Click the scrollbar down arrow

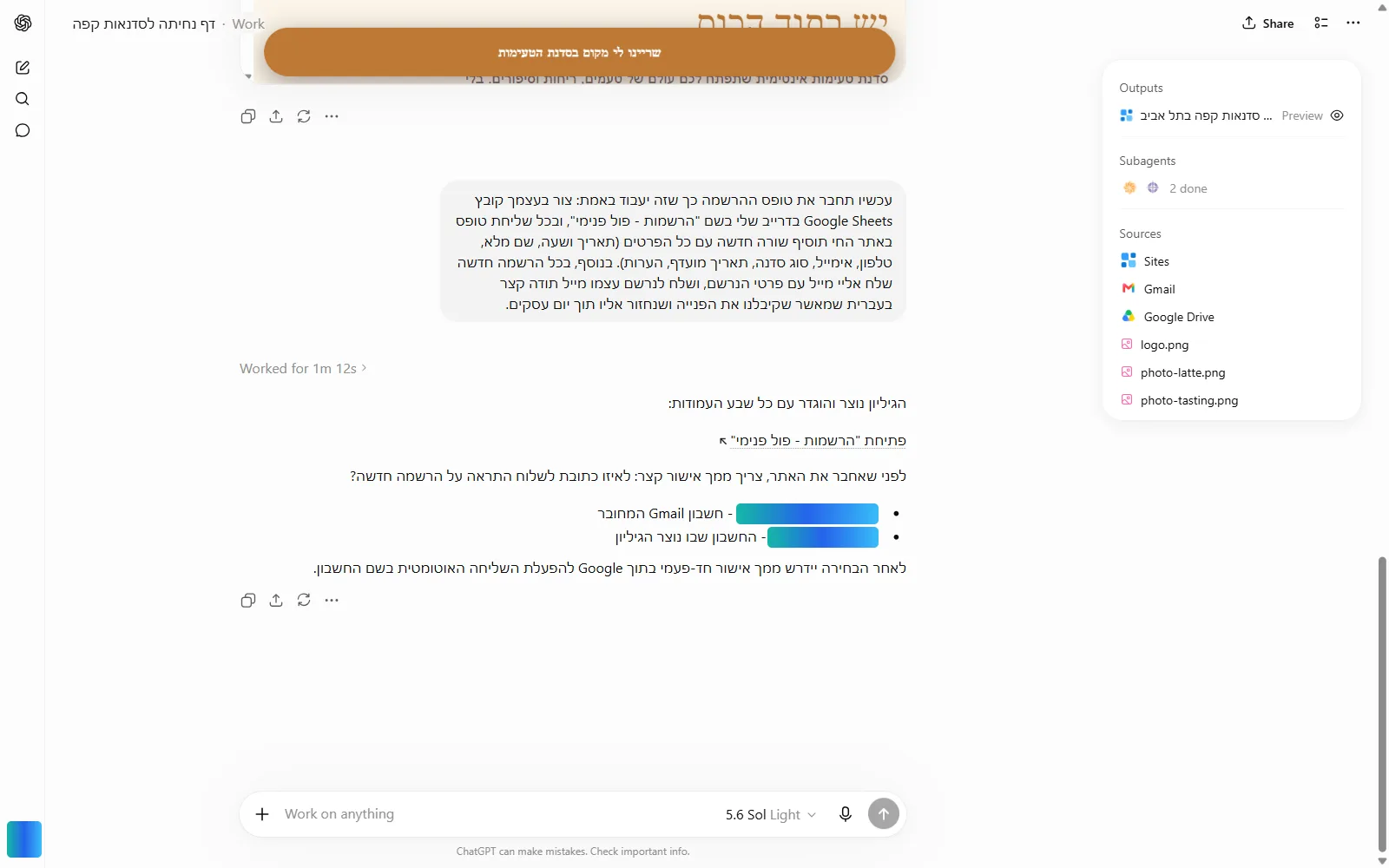point(1382,861)
